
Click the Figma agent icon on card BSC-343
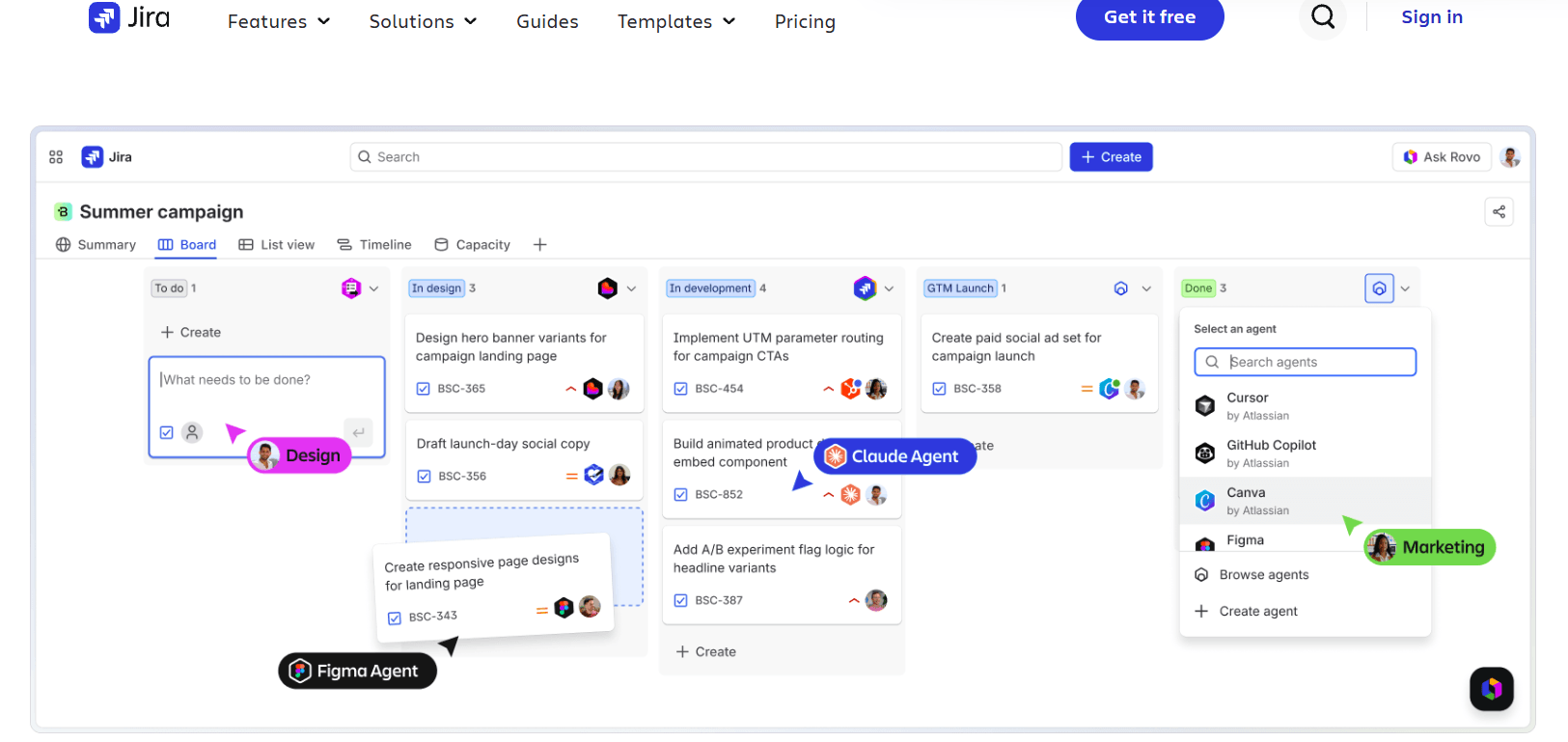564,608
